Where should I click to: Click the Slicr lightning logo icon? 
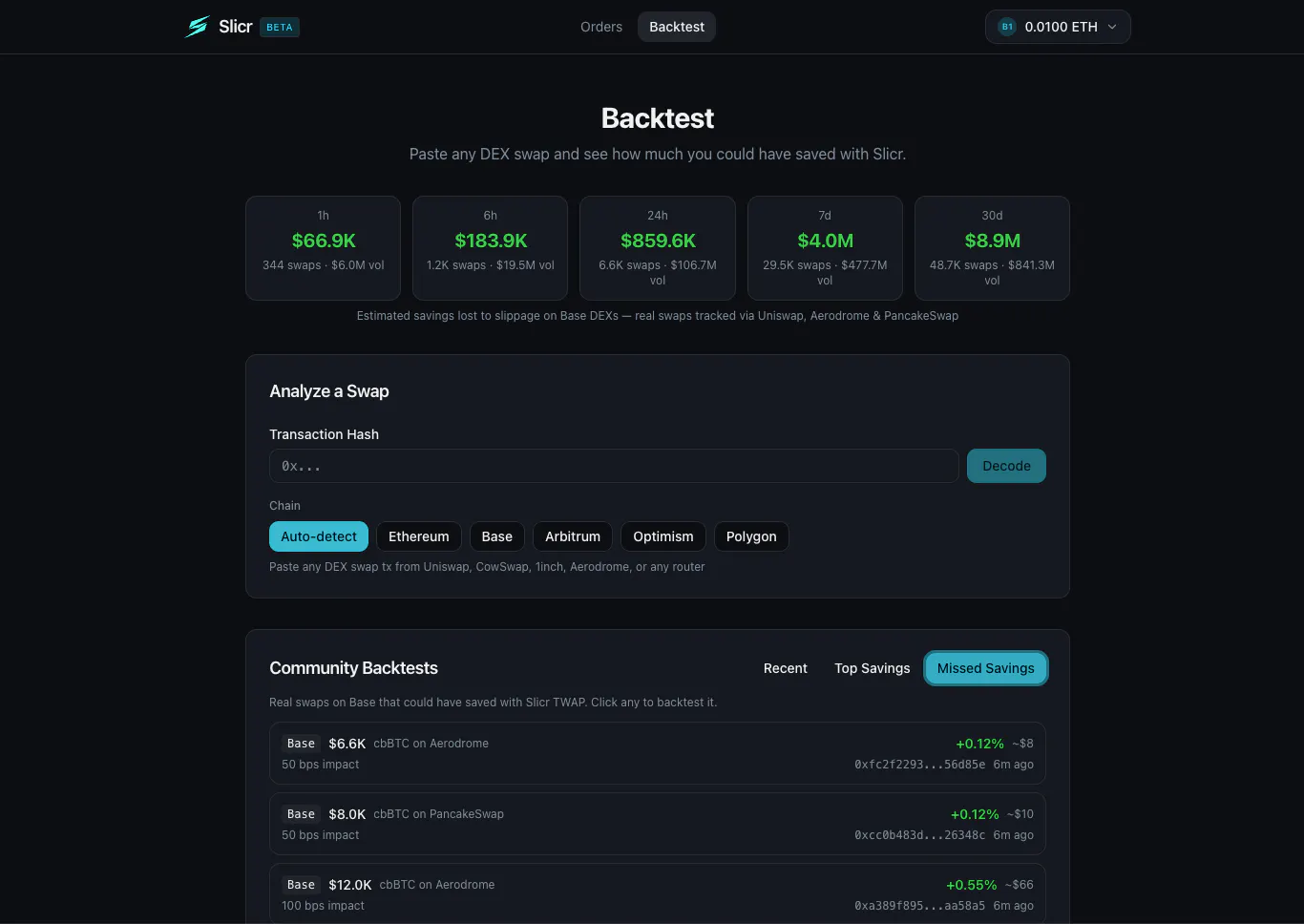click(198, 27)
